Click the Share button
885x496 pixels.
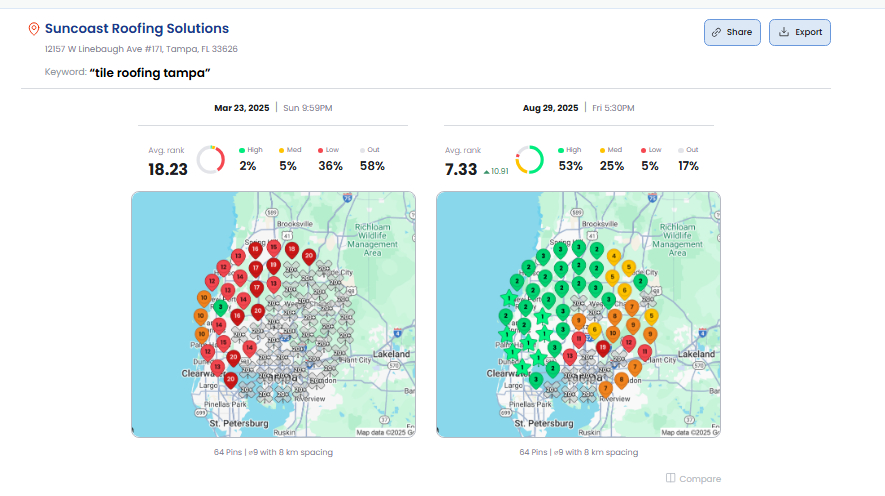pos(732,32)
